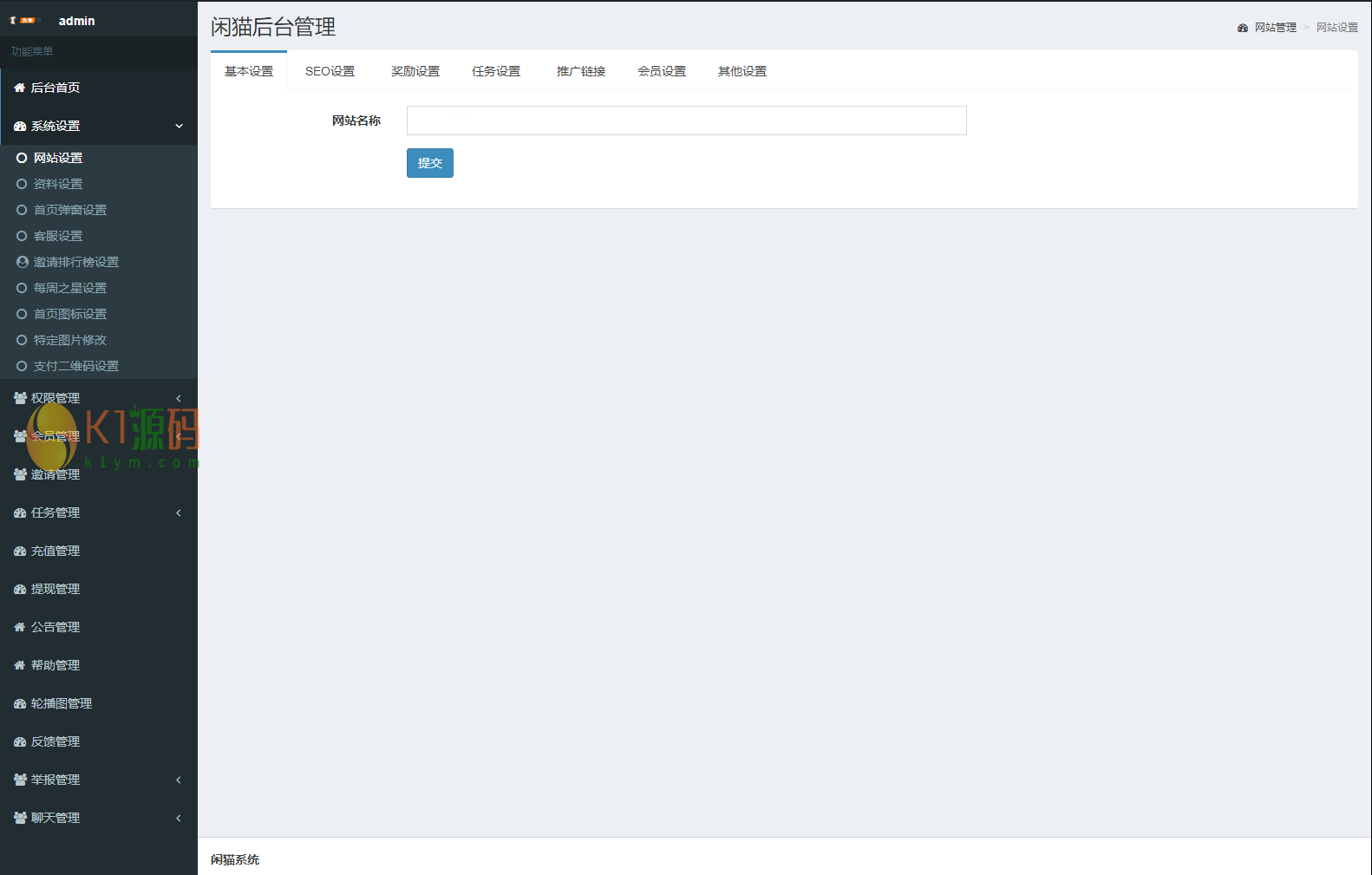Focus the 网站名称 text field
Image resolution: width=1372 pixels, height=875 pixels.
coord(687,121)
